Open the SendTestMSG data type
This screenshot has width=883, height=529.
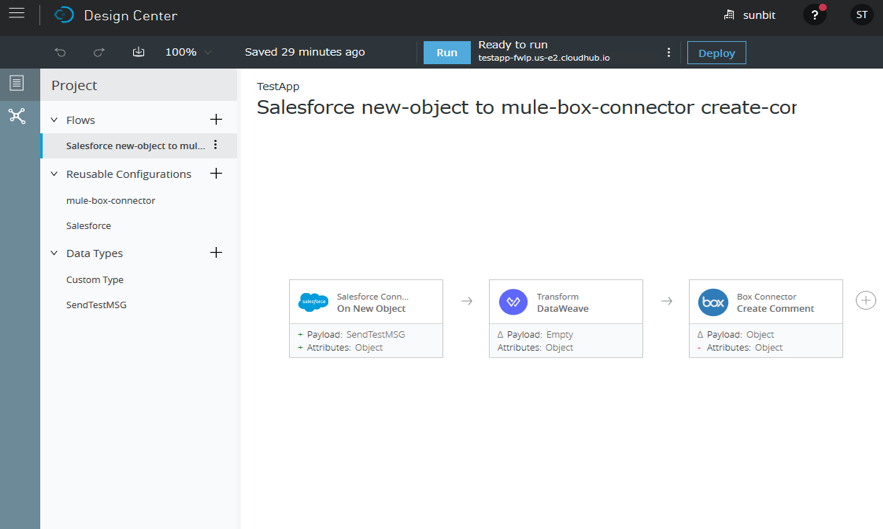coord(96,305)
